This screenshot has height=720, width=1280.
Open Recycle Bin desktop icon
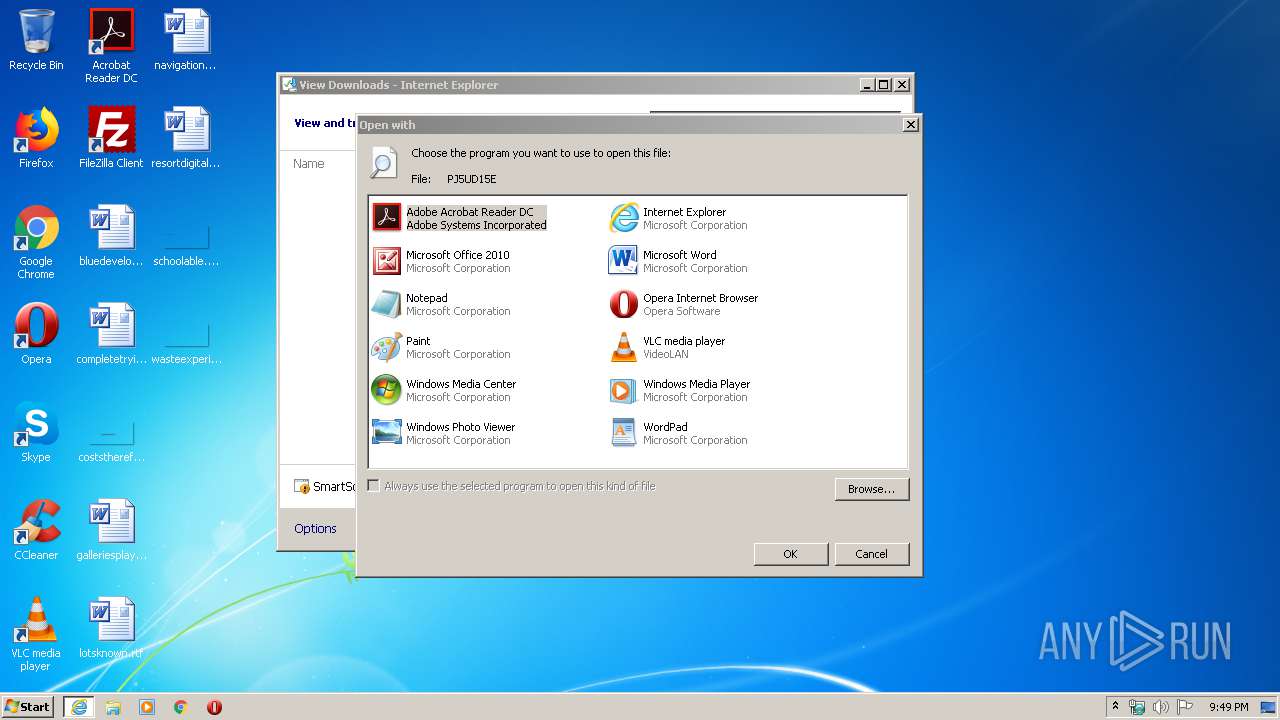pos(36,40)
